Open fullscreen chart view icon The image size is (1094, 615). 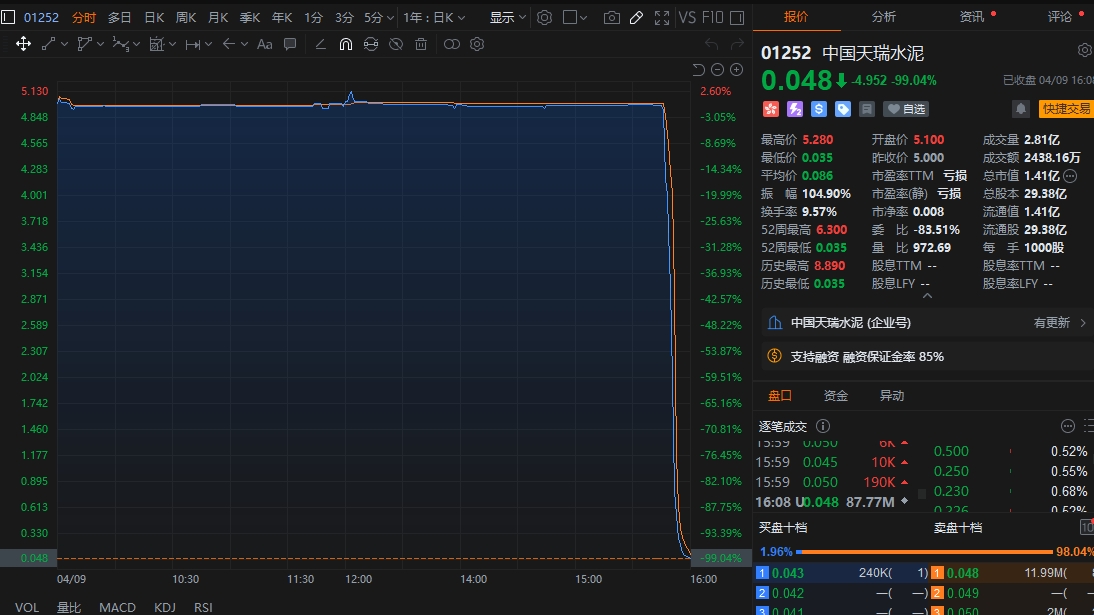click(661, 17)
